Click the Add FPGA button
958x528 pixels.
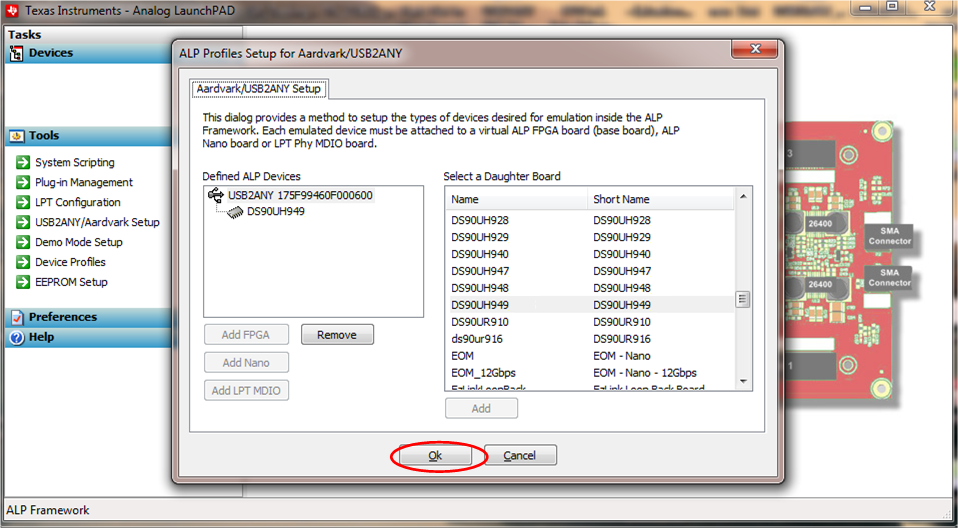pos(246,335)
